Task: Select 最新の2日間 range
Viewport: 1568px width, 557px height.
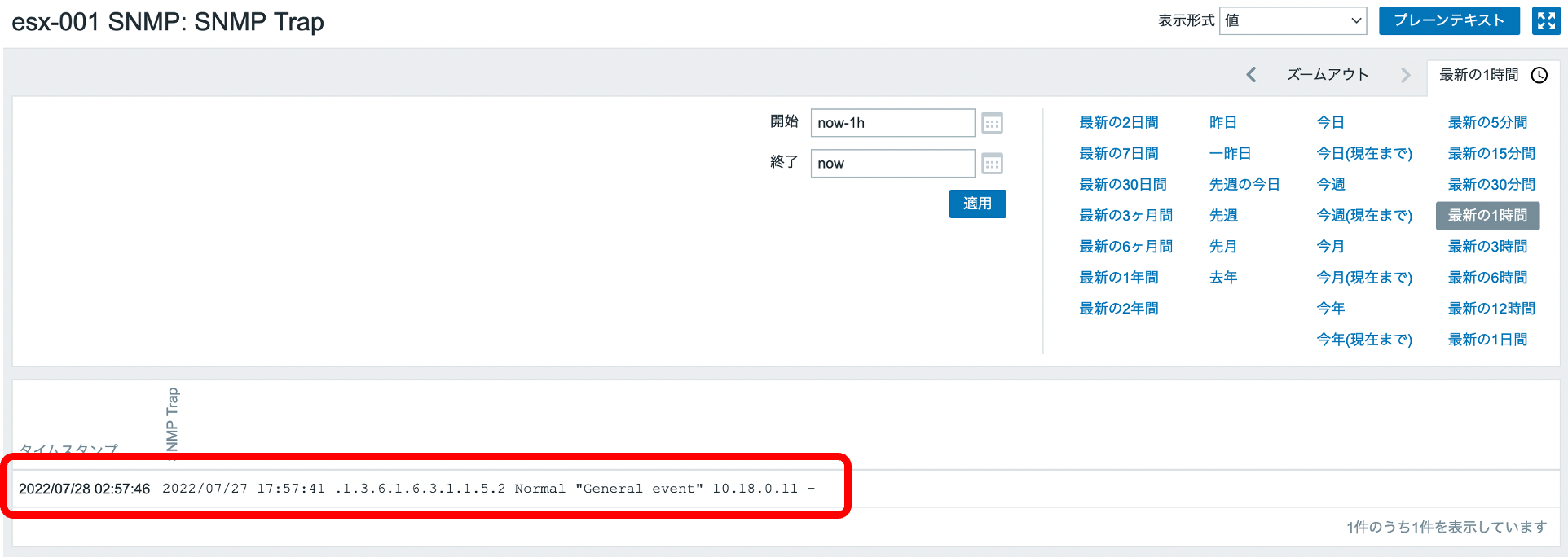Action: (1119, 122)
